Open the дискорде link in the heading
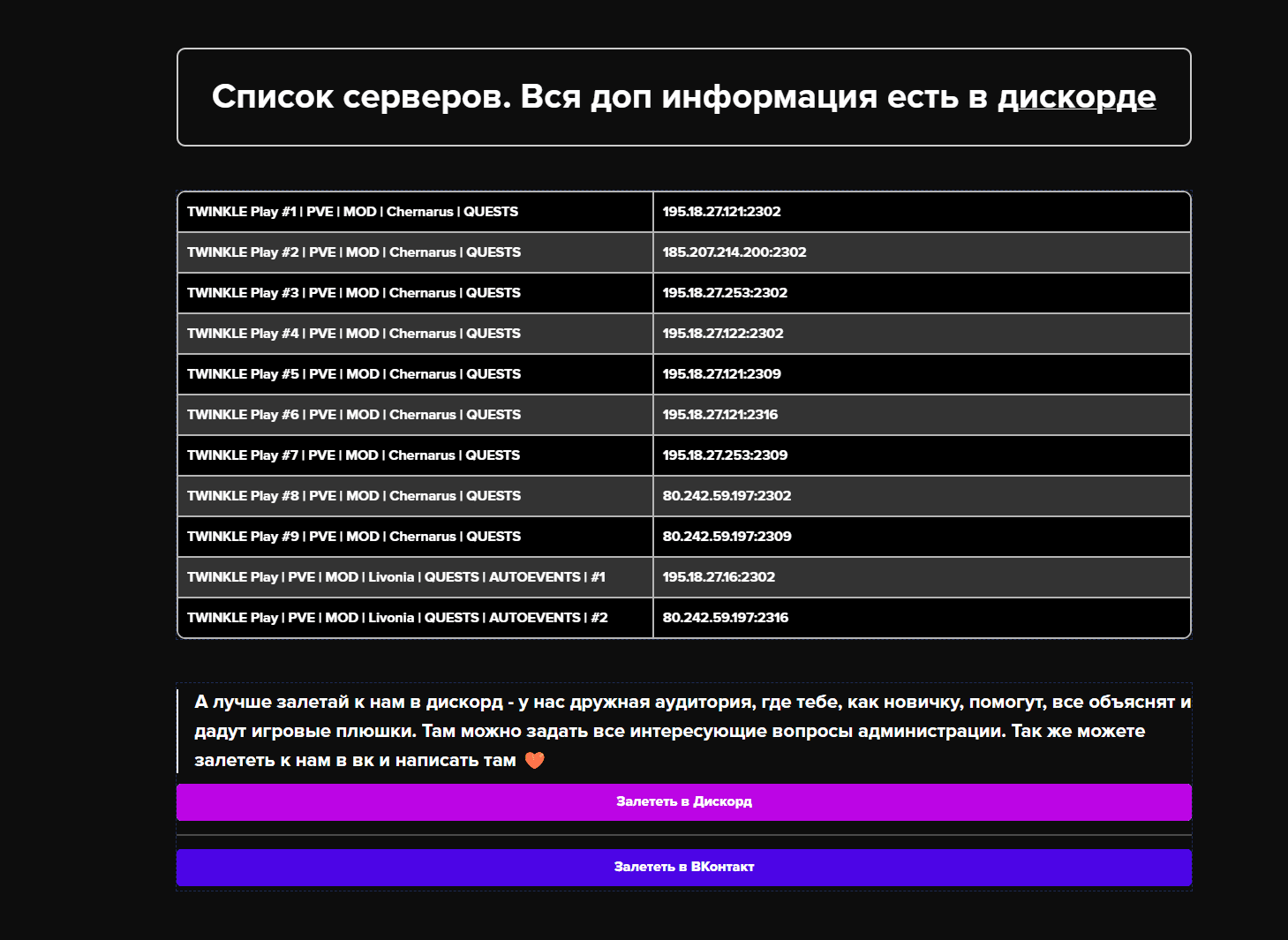1288x940 pixels. 1076,97
